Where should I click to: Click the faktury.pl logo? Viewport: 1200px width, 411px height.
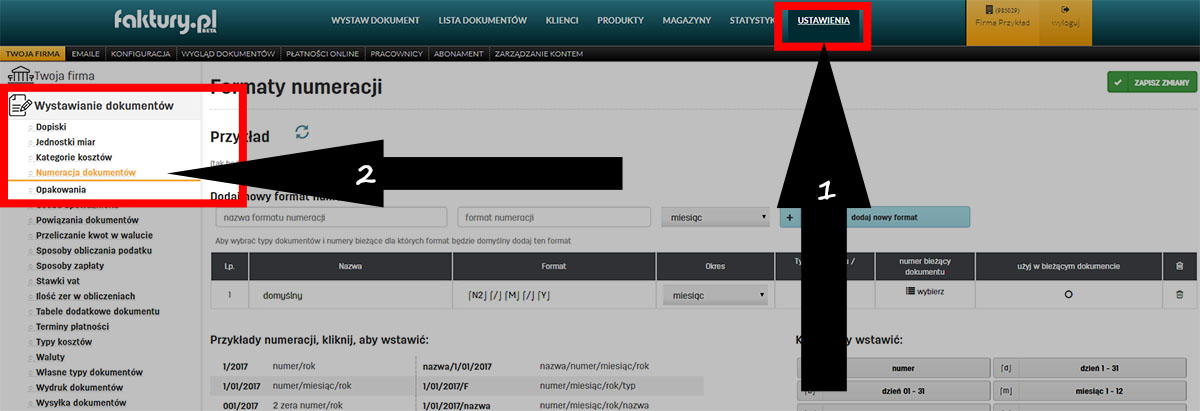tap(165, 20)
